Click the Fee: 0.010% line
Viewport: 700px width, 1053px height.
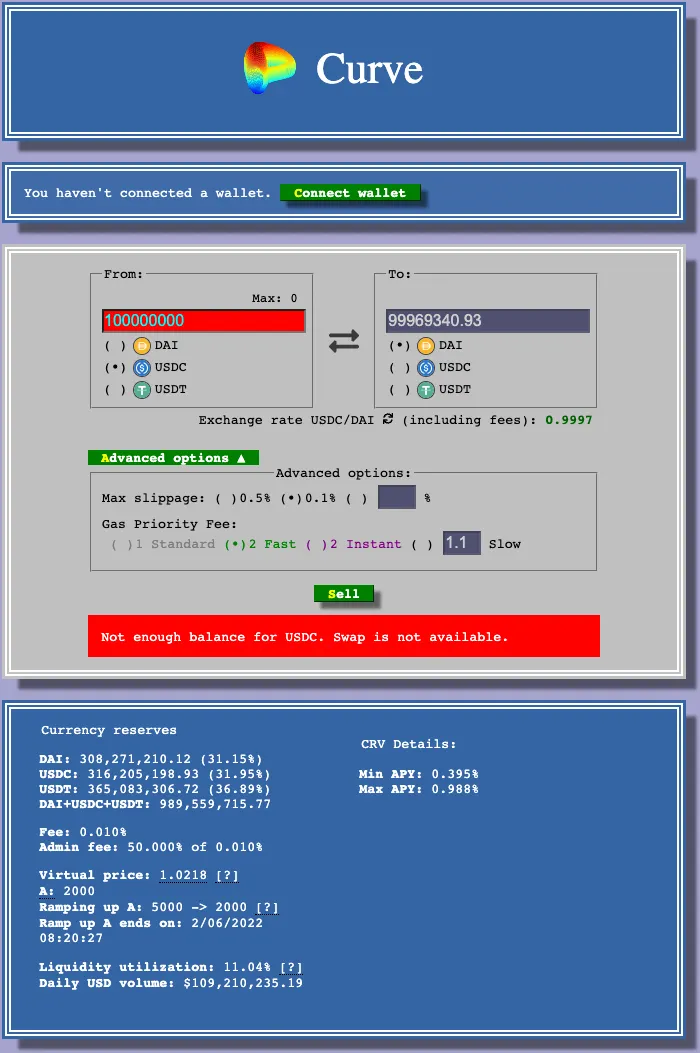pos(83,832)
